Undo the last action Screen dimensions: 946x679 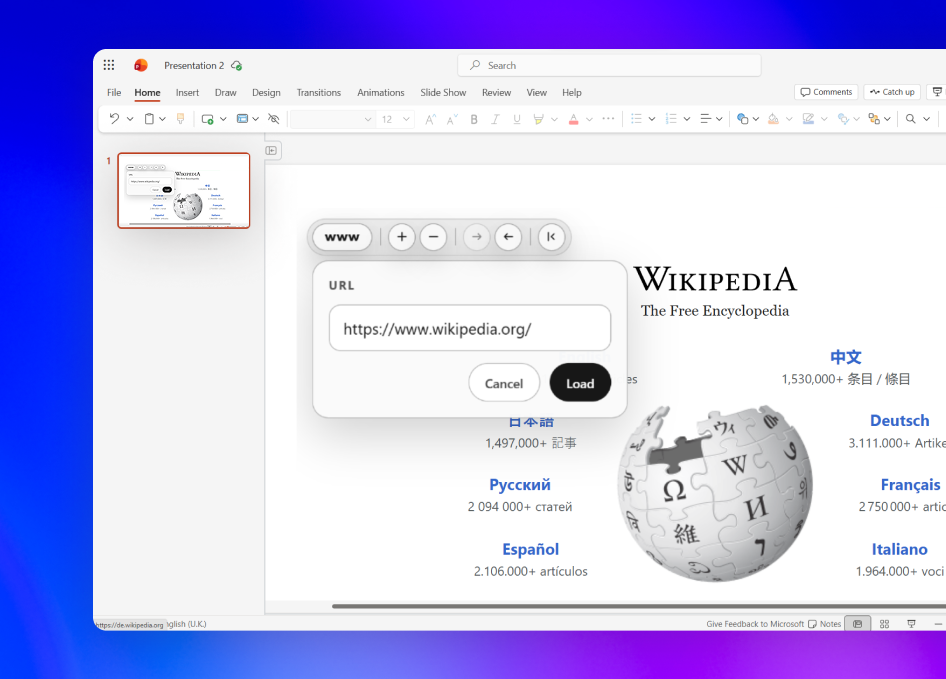click(114, 119)
